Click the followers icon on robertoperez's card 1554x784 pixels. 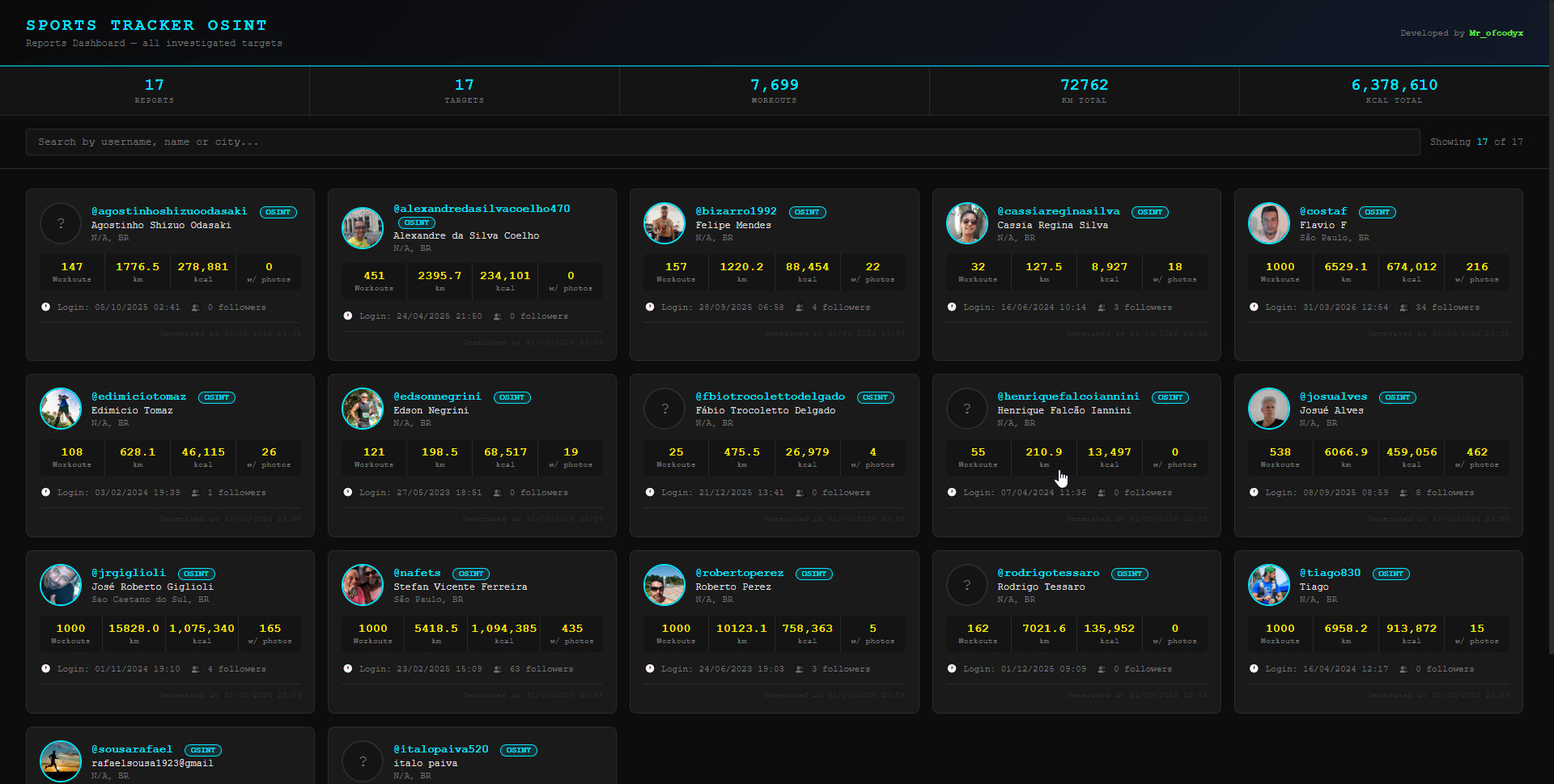(800, 669)
